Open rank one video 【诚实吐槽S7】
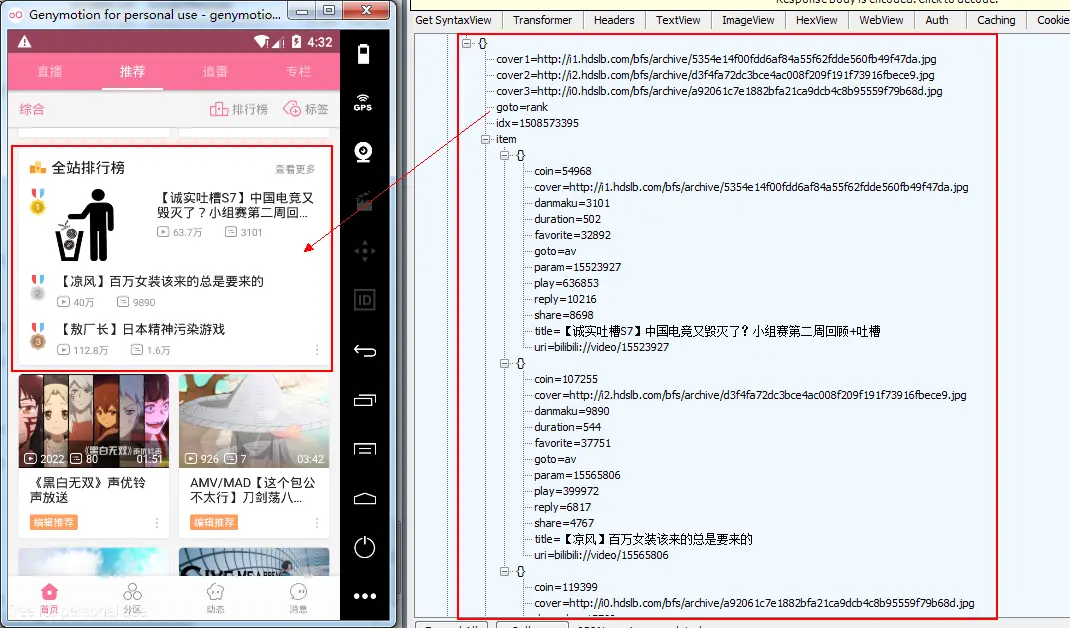Image resolution: width=1070 pixels, height=628 pixels. point(235,205)
